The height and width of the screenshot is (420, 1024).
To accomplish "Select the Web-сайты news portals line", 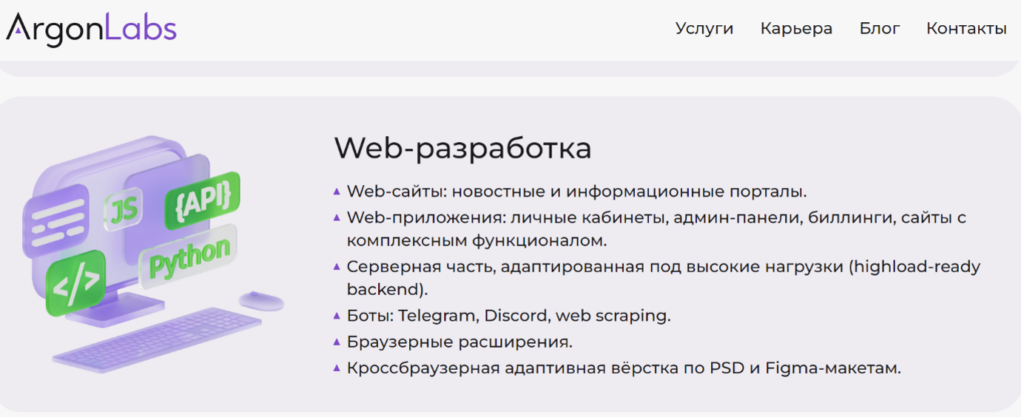I will [x=576, y=191].
